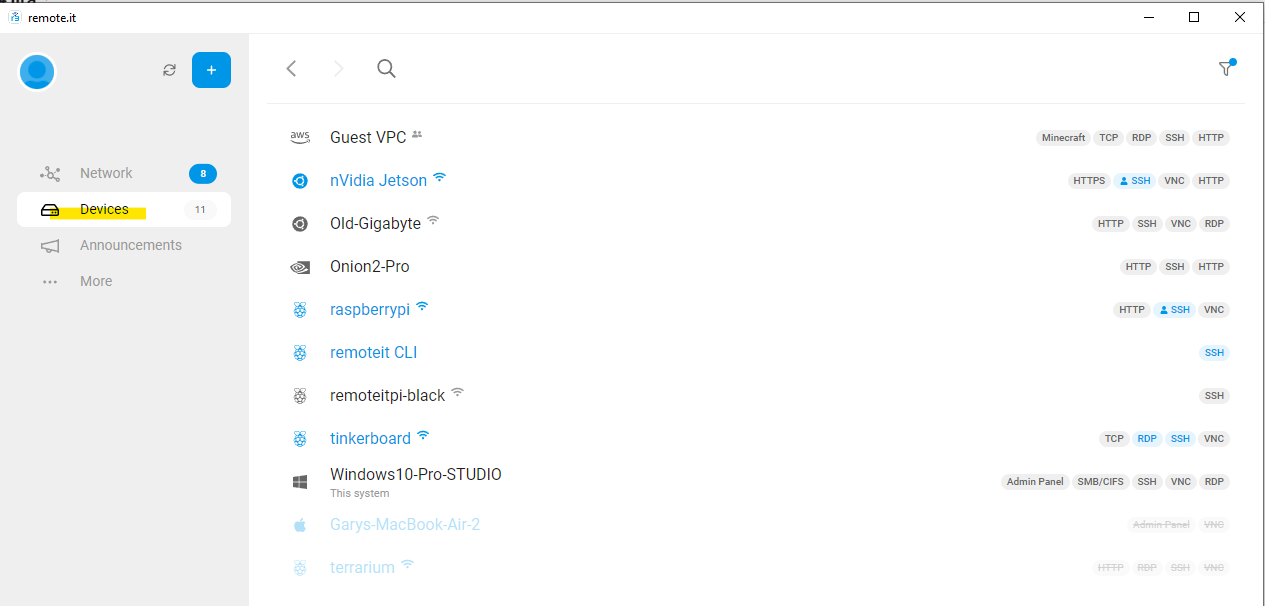Viewport: 1265px width, 606px height.
Task: Click the RDP tag on Guest VPC
Action: [x=1141, y=138]
